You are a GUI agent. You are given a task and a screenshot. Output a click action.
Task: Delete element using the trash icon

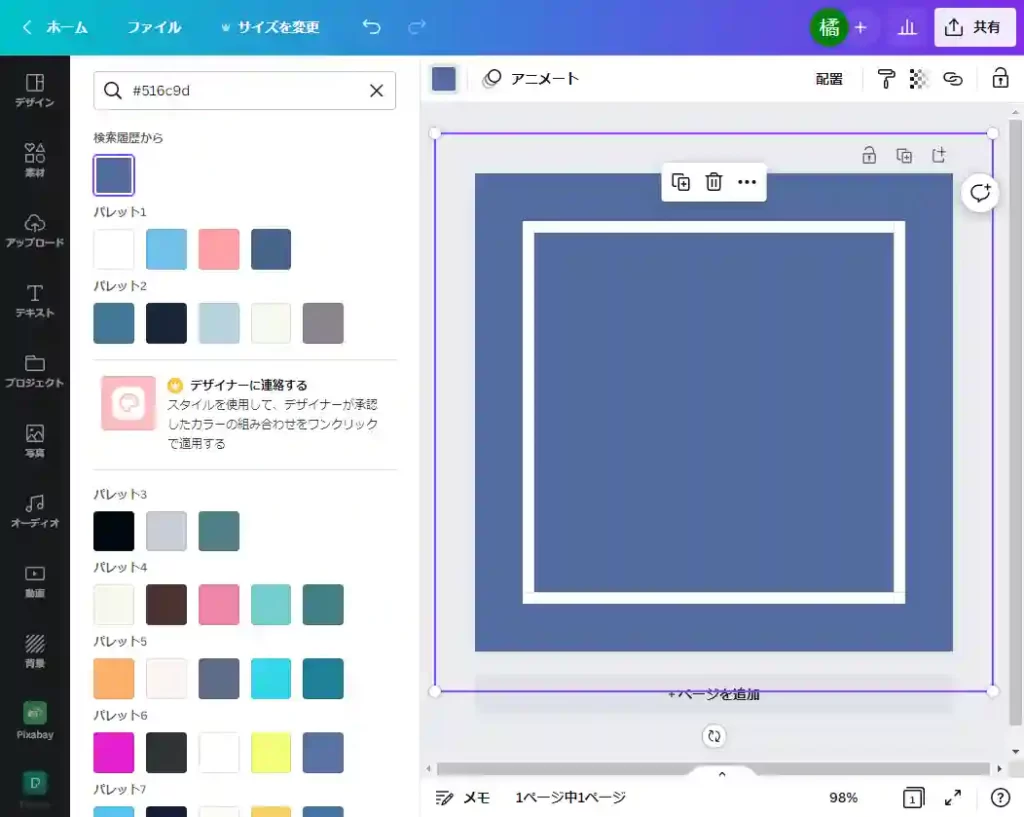[714, 182]
